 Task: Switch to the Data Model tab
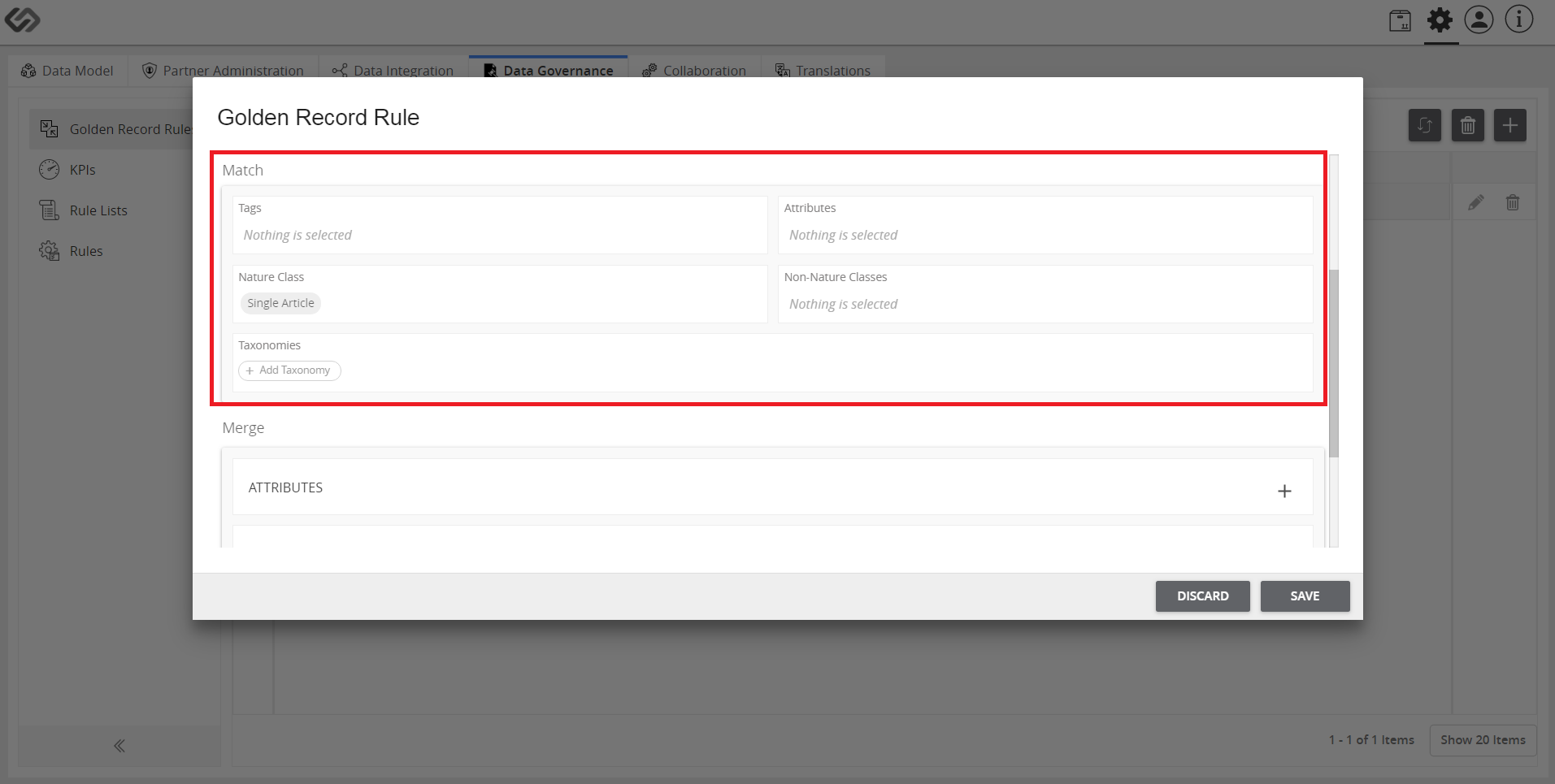67,71
